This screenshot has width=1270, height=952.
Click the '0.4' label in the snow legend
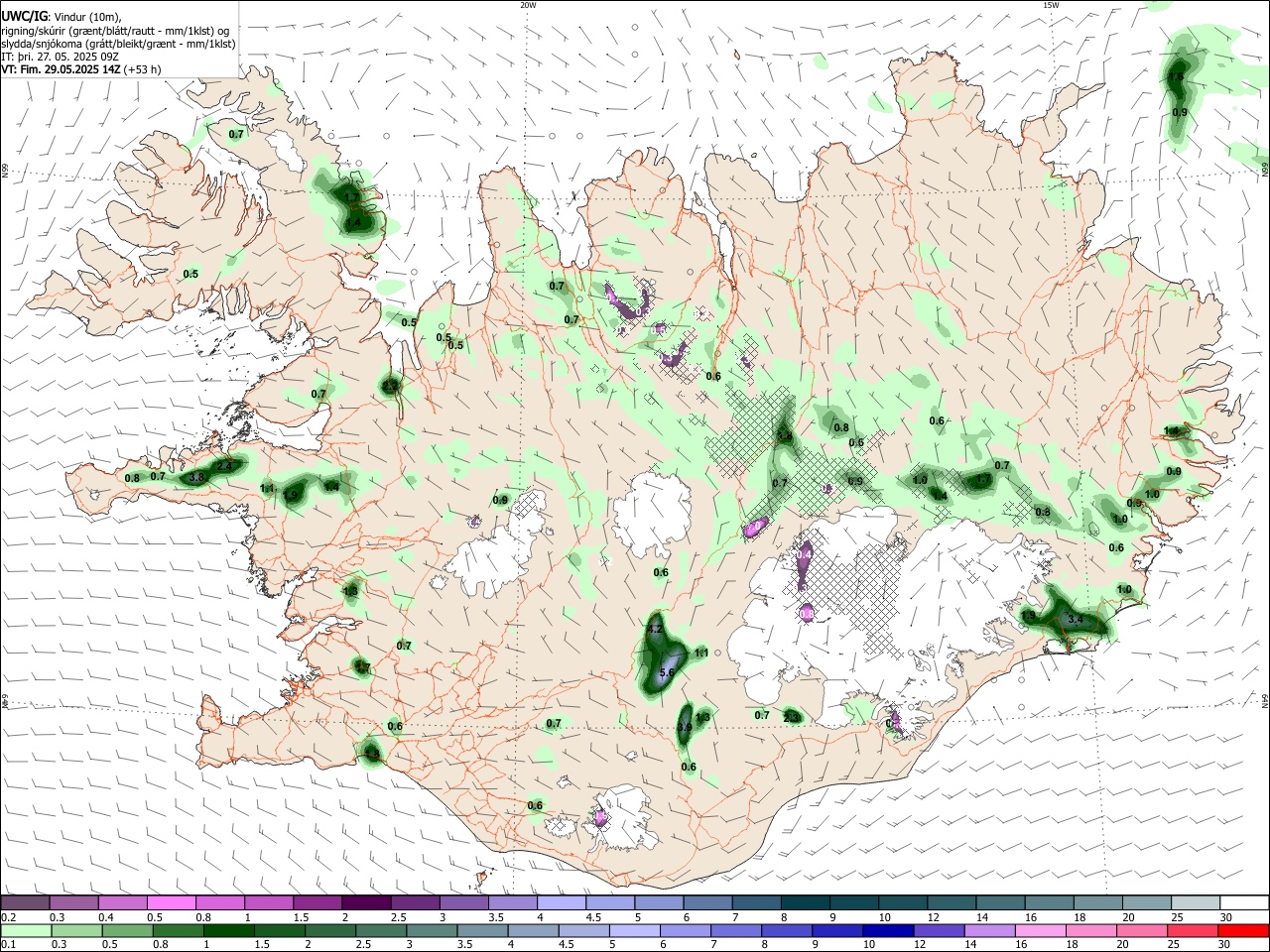(106, 917)
